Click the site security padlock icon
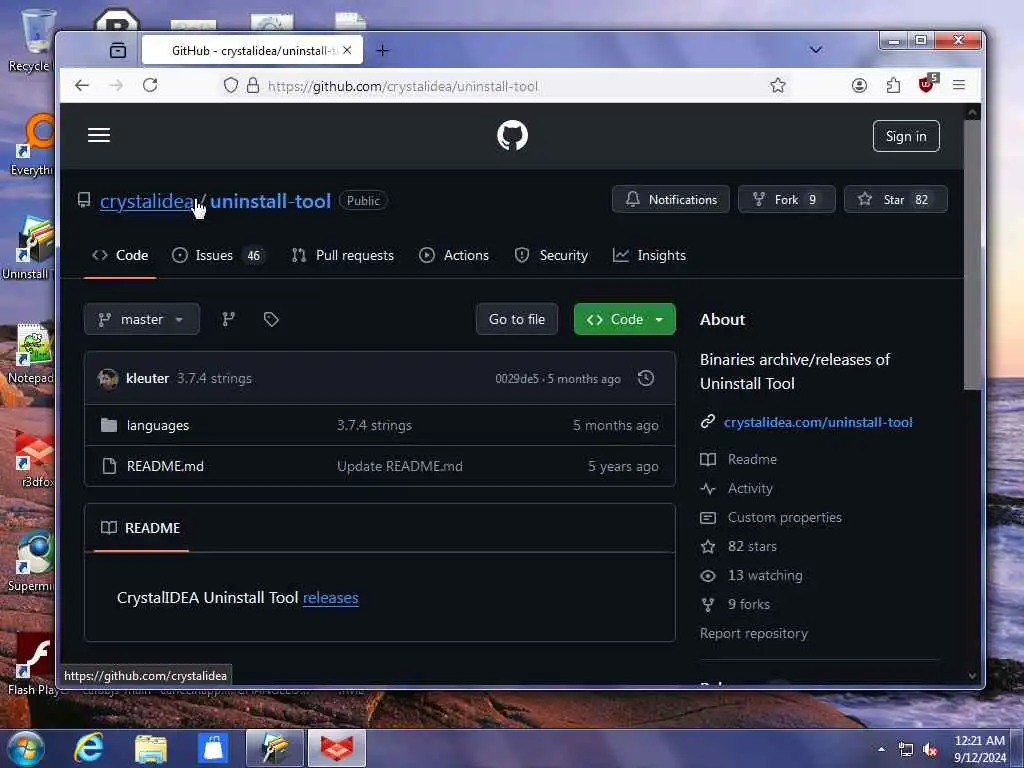The height and width of the screenshot is (768, 1024). click(253, 86)
